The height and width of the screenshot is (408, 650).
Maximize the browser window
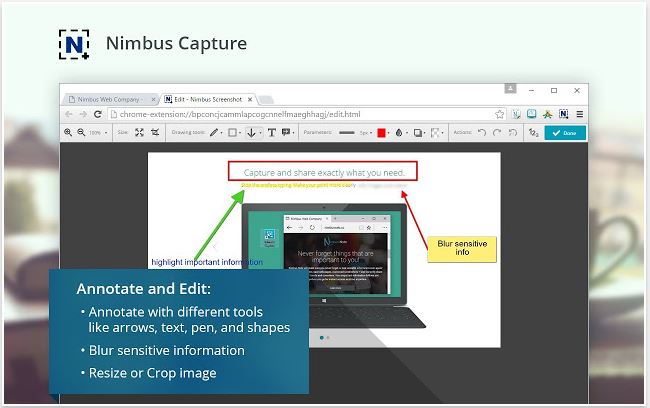point(554,90)
